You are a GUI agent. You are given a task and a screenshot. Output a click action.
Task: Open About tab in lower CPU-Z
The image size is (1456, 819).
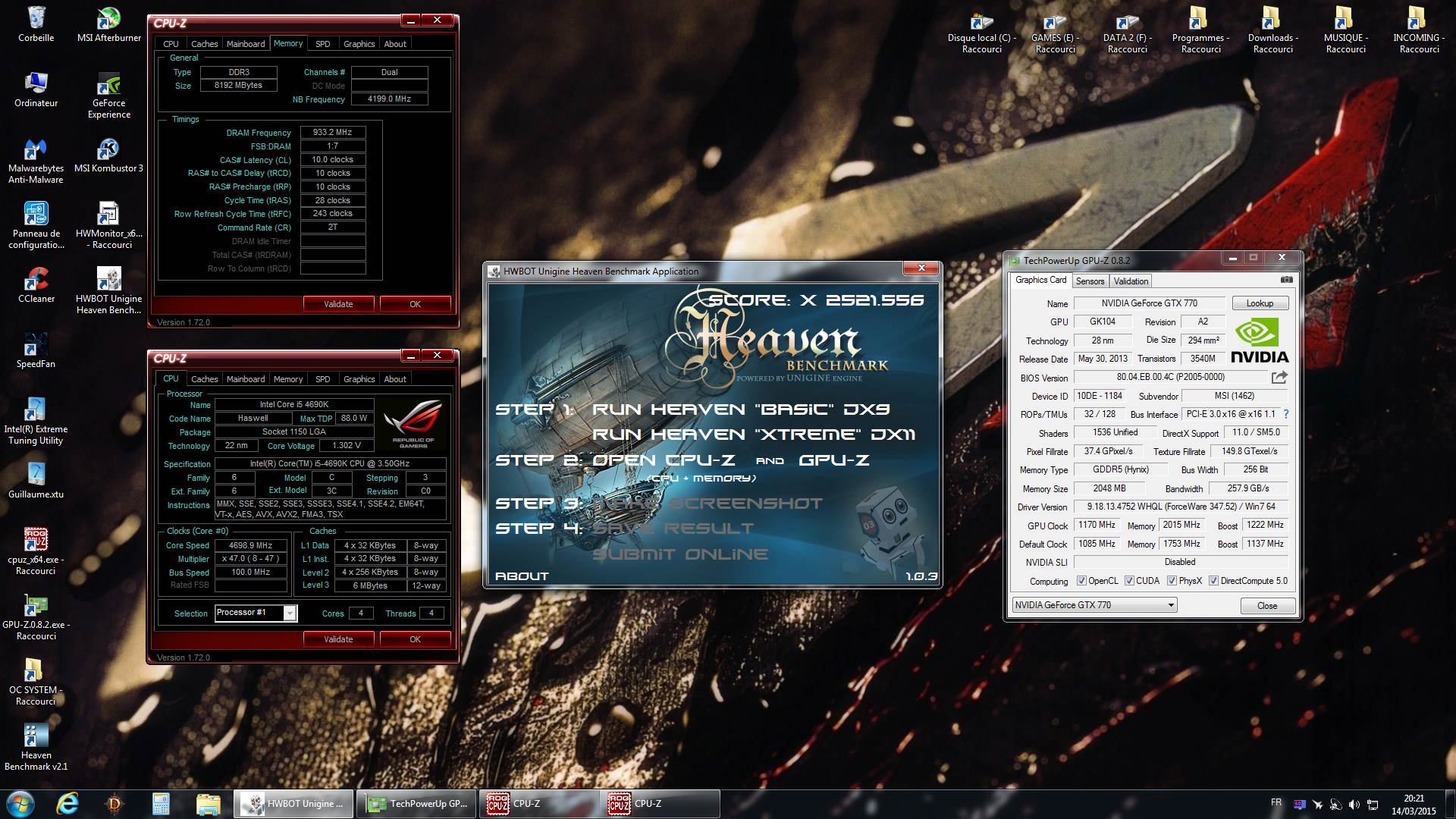coord(394,378)
